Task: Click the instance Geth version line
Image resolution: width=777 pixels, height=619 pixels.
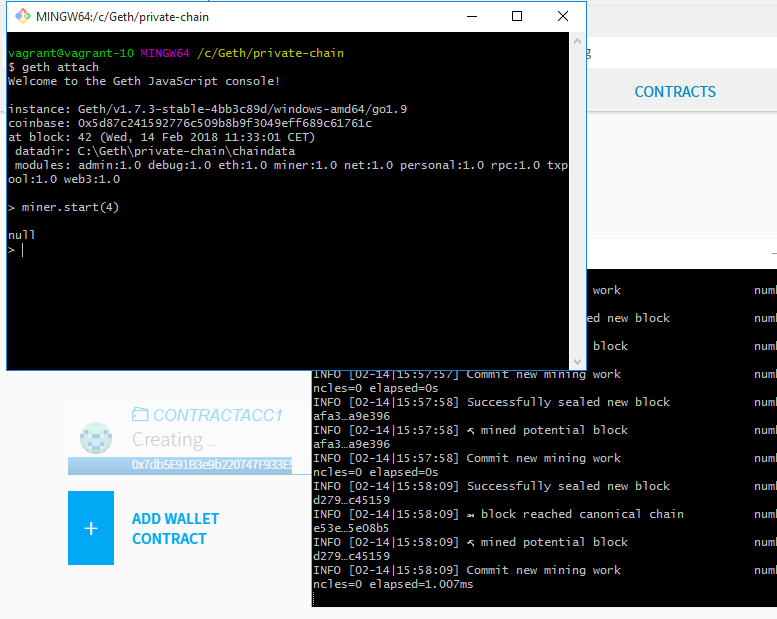Action: click(x=208, y=109)
